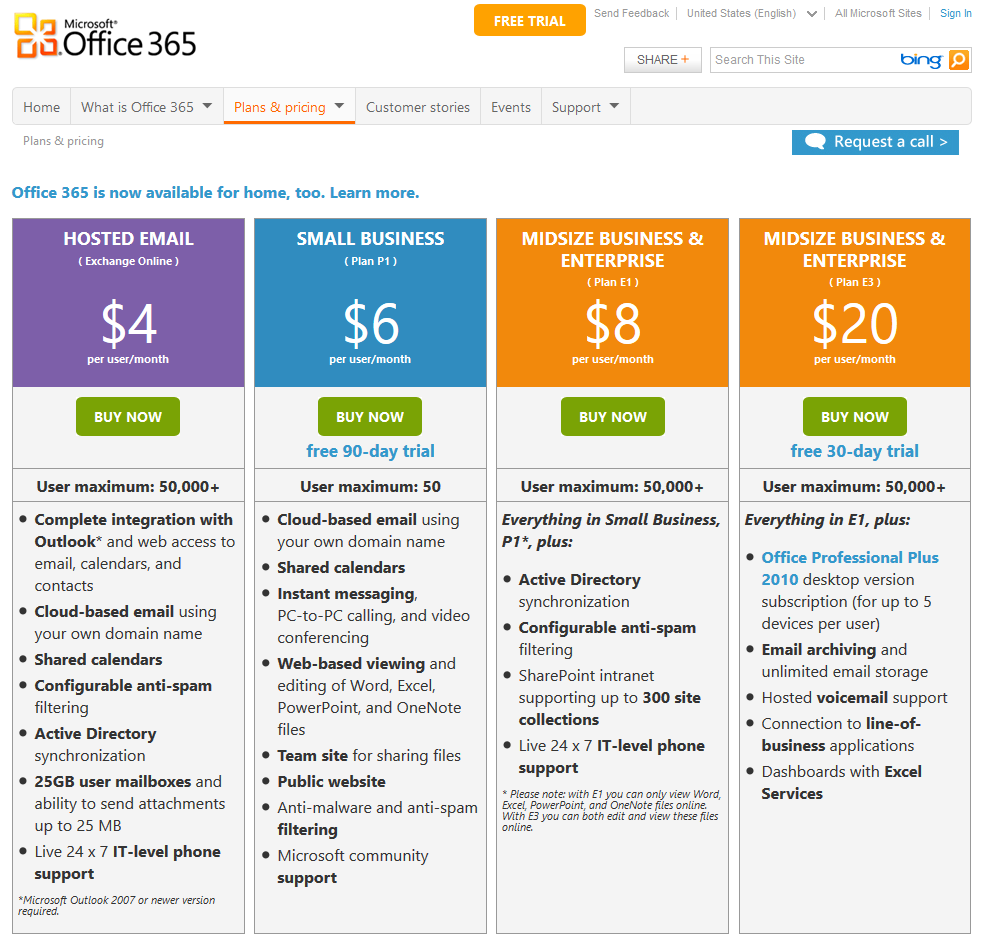This screenshot has height=938, width=986.
Task: Click the free 90-day trial link
Action: (370, 451)
